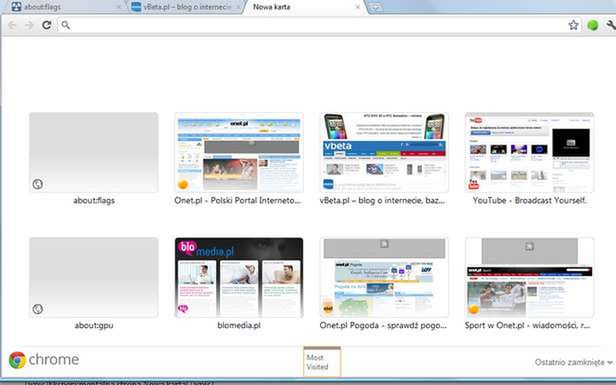
Task: Click the Onet.pl - Polski Portal title link
Action: pyautogui.click(x=237, y=200)
